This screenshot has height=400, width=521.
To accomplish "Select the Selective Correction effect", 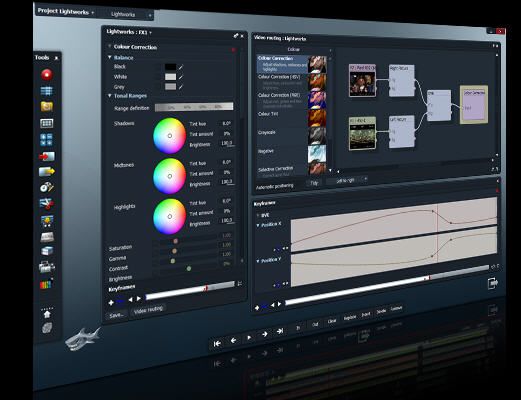I will (x=292, y=169).
